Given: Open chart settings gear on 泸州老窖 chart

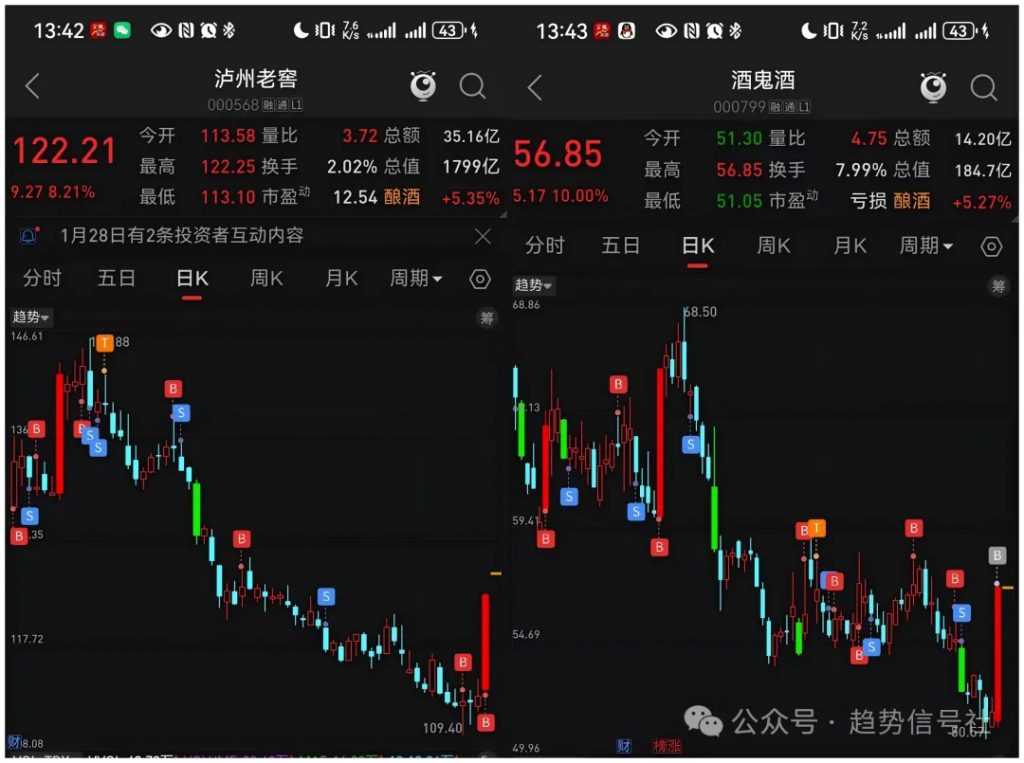Looking at the screenshot, I should [479, 278].
